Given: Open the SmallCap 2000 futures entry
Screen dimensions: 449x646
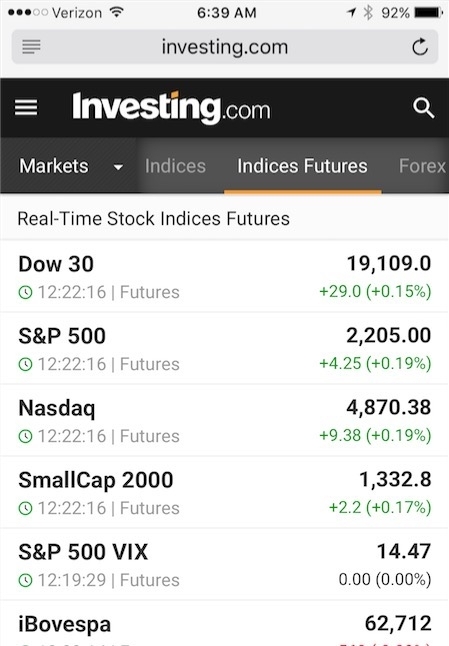Looking at the screenshot, I should pos(224,493).
